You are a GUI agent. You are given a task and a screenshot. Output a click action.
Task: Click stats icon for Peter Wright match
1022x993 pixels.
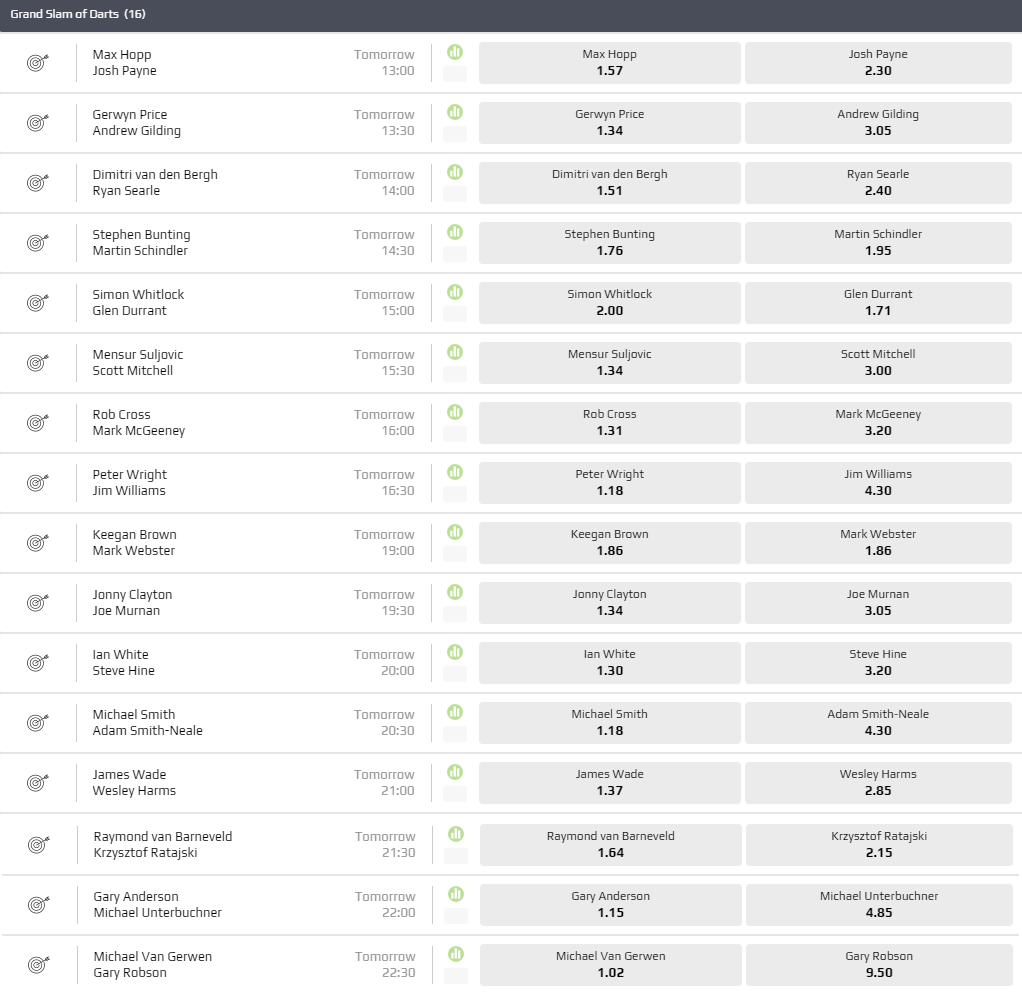tap(455, 472)
